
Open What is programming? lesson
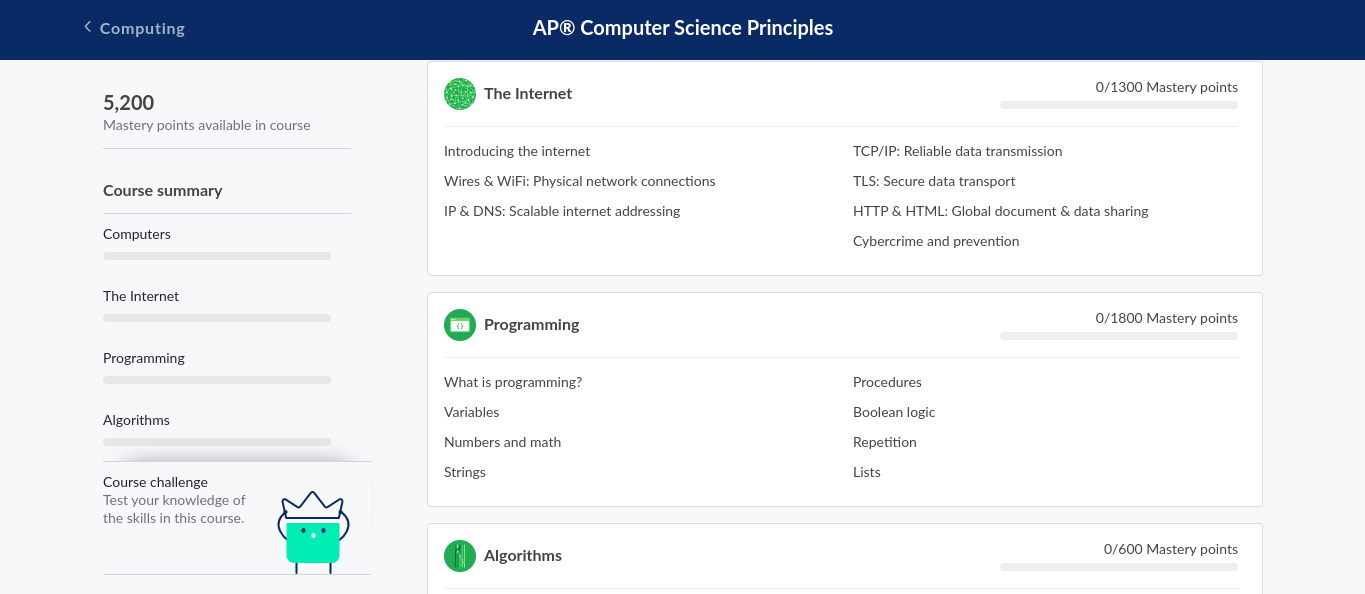coord(513,383)
